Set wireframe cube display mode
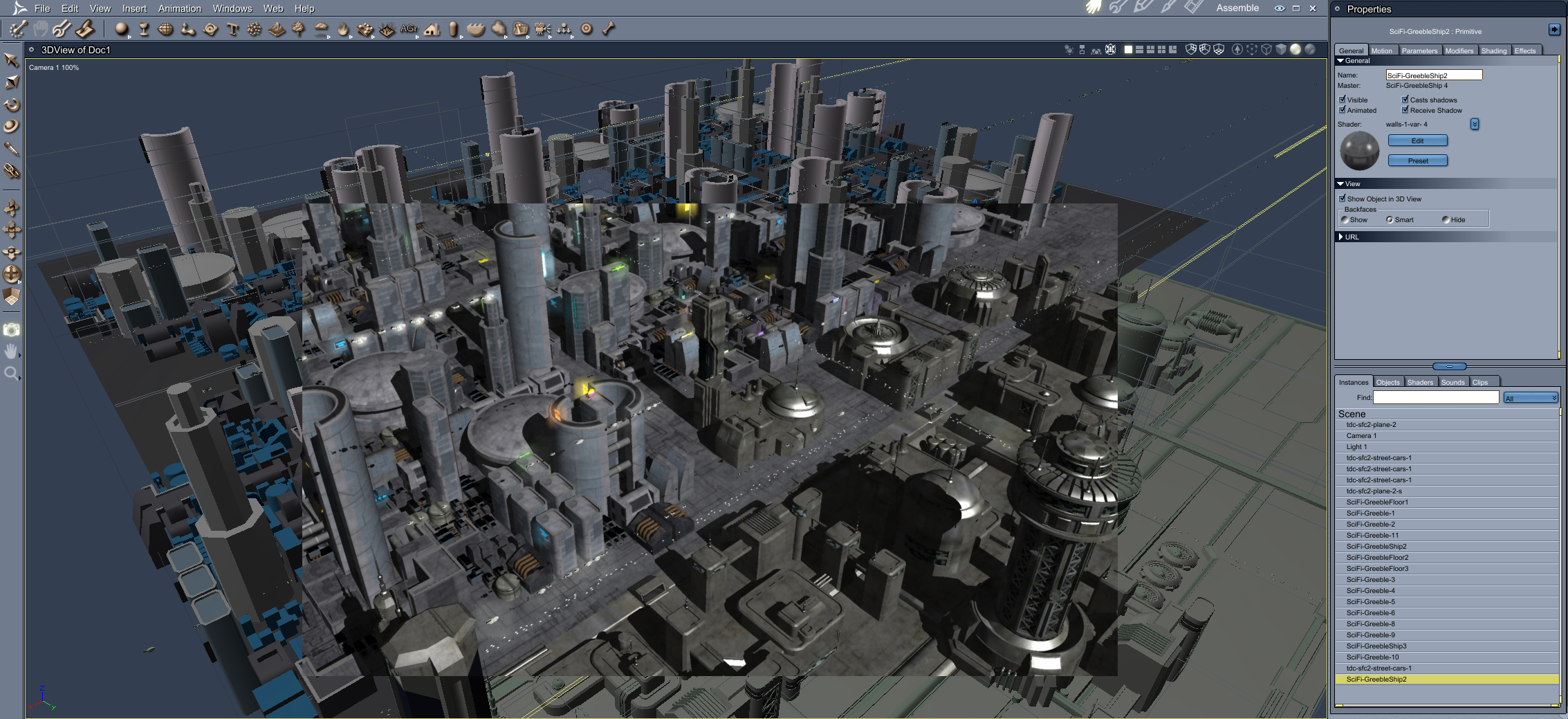1568x719 pixels. [1266, 50]
